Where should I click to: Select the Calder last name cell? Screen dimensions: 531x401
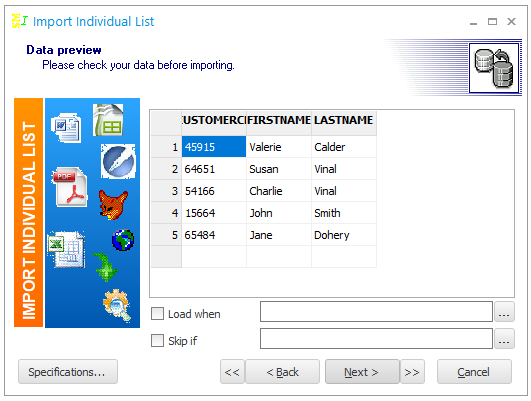[x=344, y=147]
